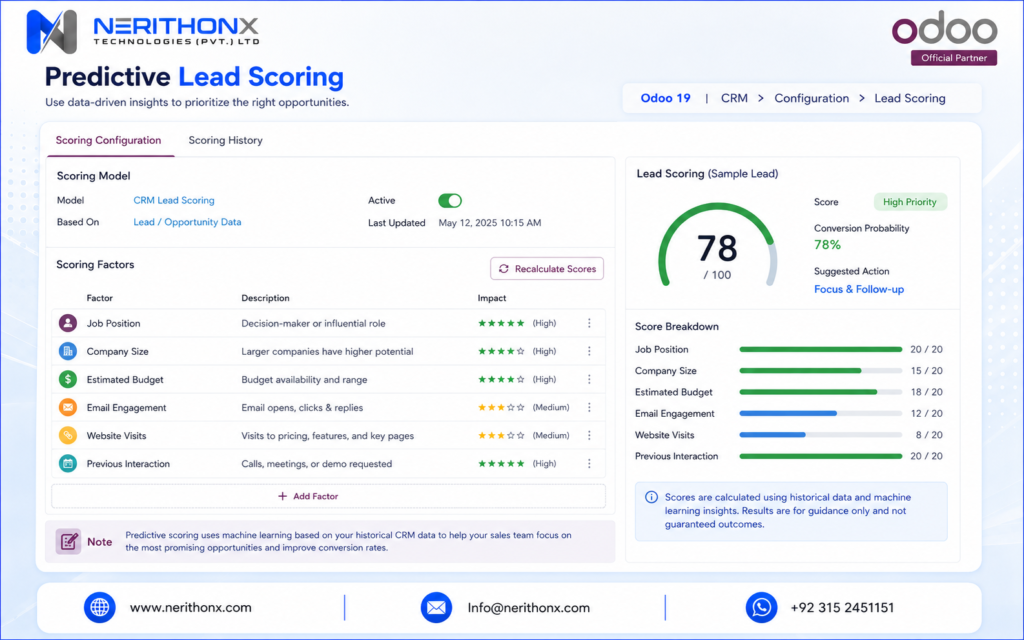Click the Add Factor button
This screenshot has width=1024, height=640.
coord(328,496)
